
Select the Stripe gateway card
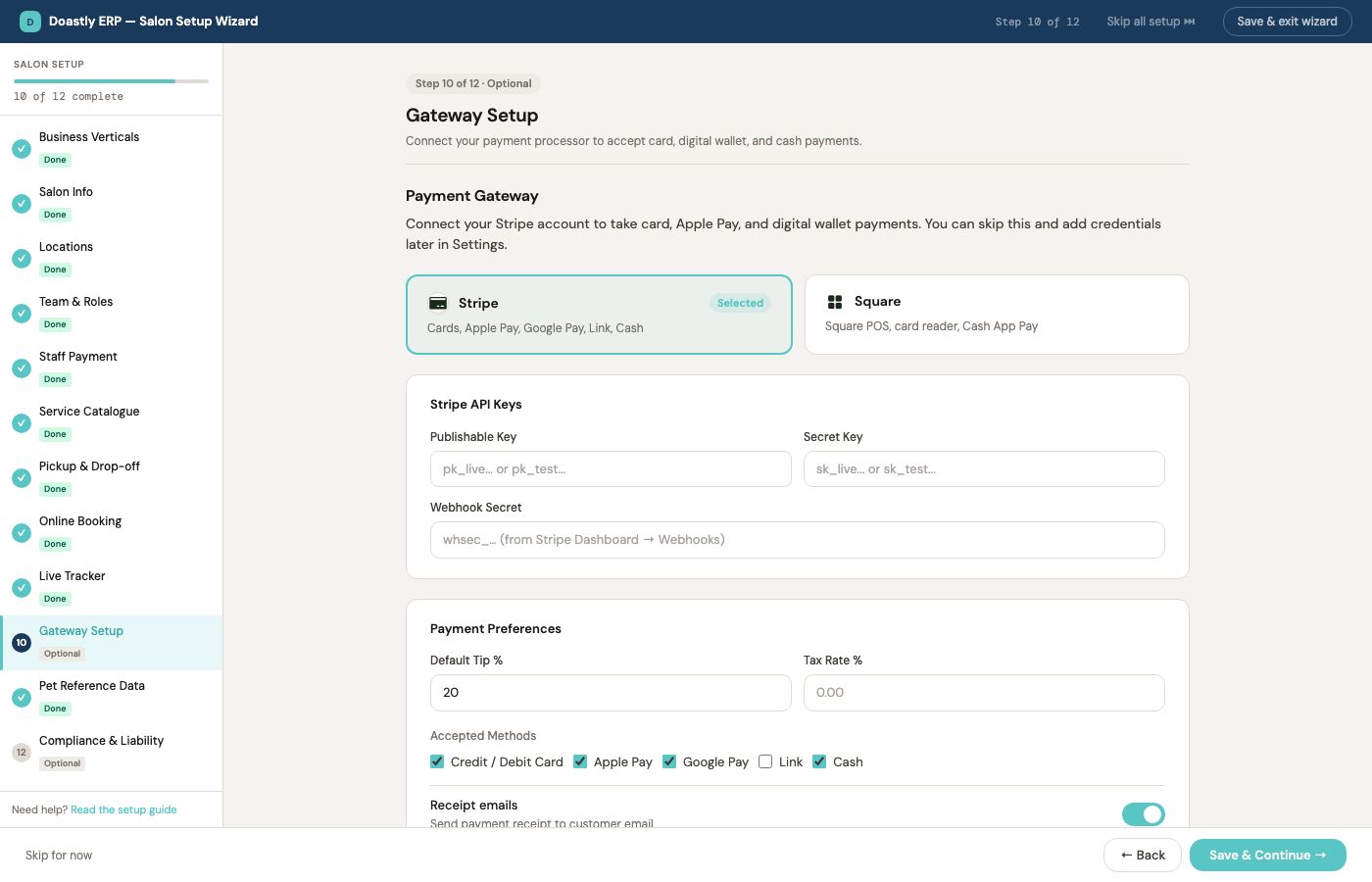point(599,315)
